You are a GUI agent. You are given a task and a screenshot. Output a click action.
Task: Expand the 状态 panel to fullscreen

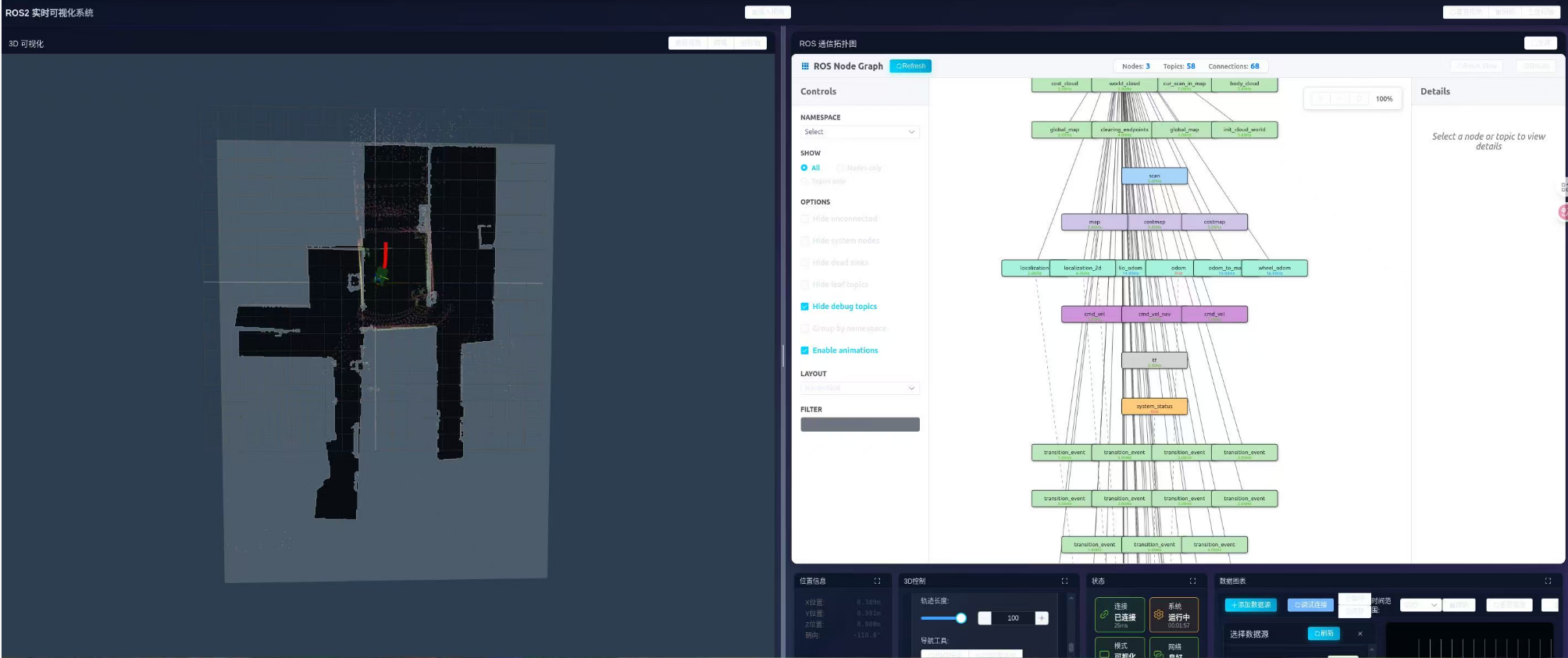click(1192, 581)
